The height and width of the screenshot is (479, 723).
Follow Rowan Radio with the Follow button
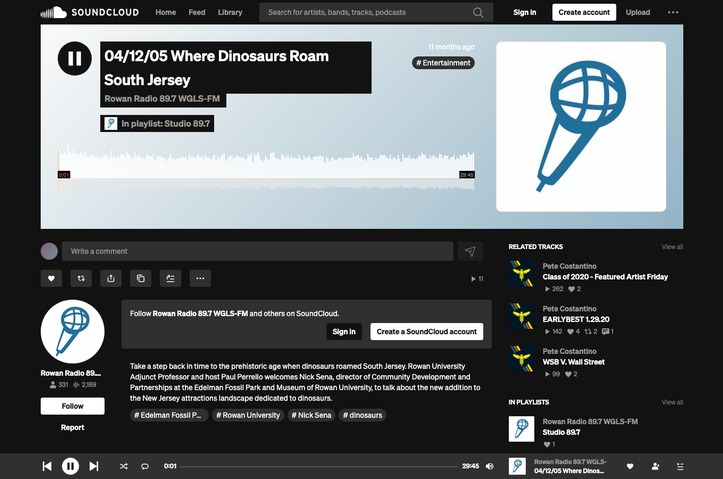72,406
